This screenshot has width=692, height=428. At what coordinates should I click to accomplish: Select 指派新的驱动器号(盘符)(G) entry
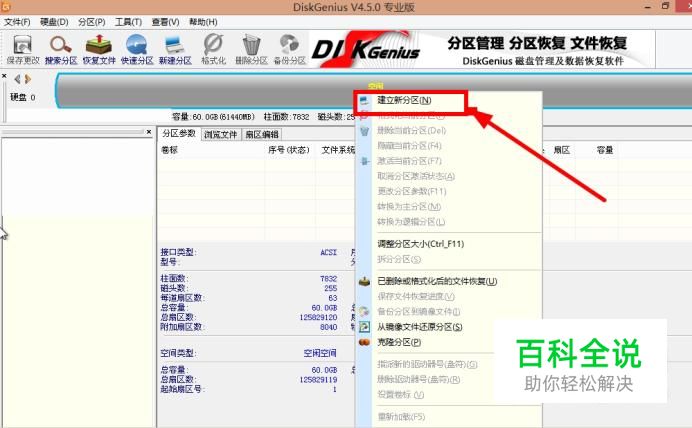point(427,364)
